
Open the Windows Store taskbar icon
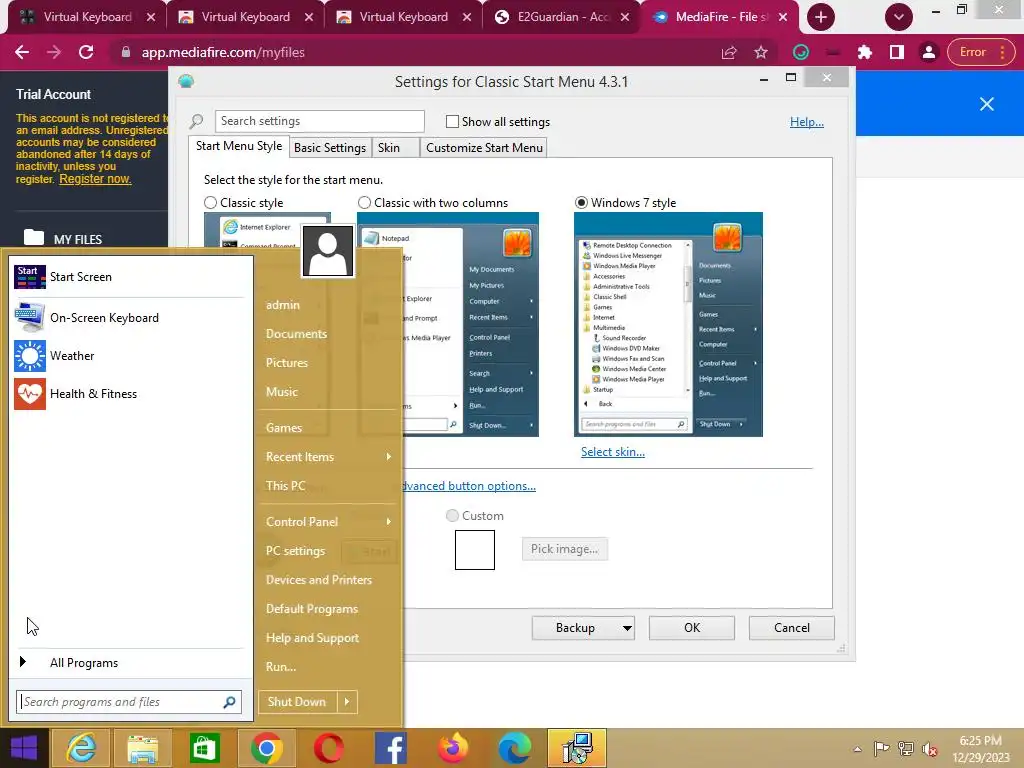click(204, 748)
